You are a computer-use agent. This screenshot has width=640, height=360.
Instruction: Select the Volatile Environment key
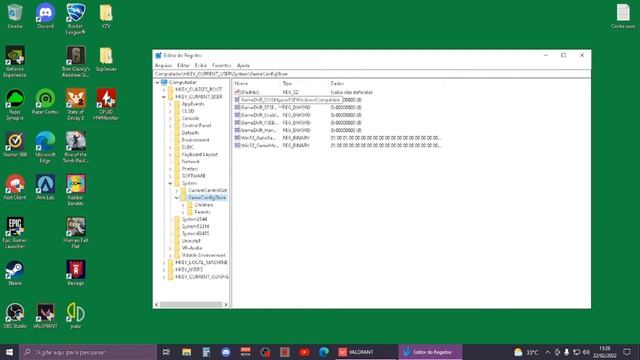pyautogui.click(x=204, y=255)
